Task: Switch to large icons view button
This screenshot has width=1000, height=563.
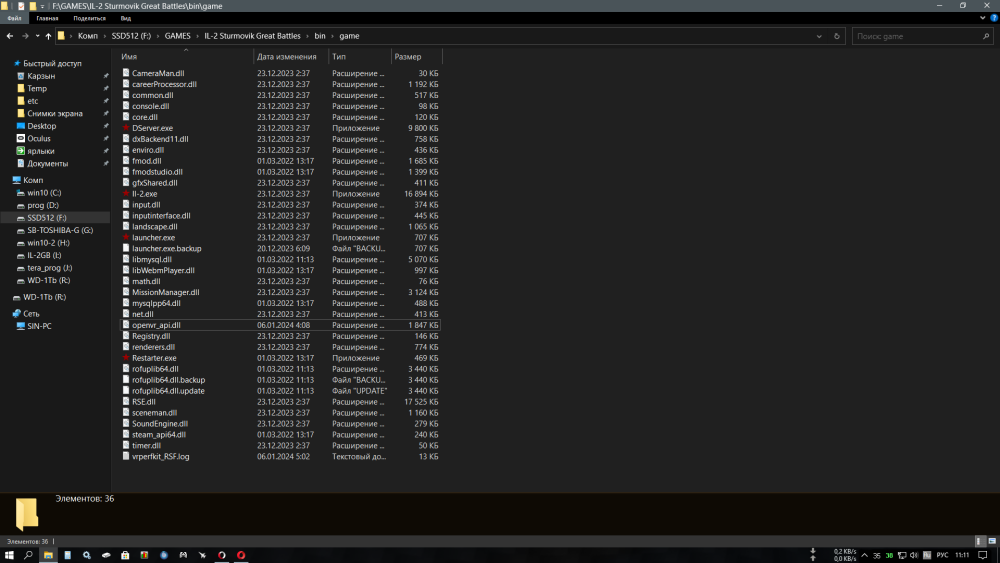Action: pyautogui.click(x=992, y=541)
